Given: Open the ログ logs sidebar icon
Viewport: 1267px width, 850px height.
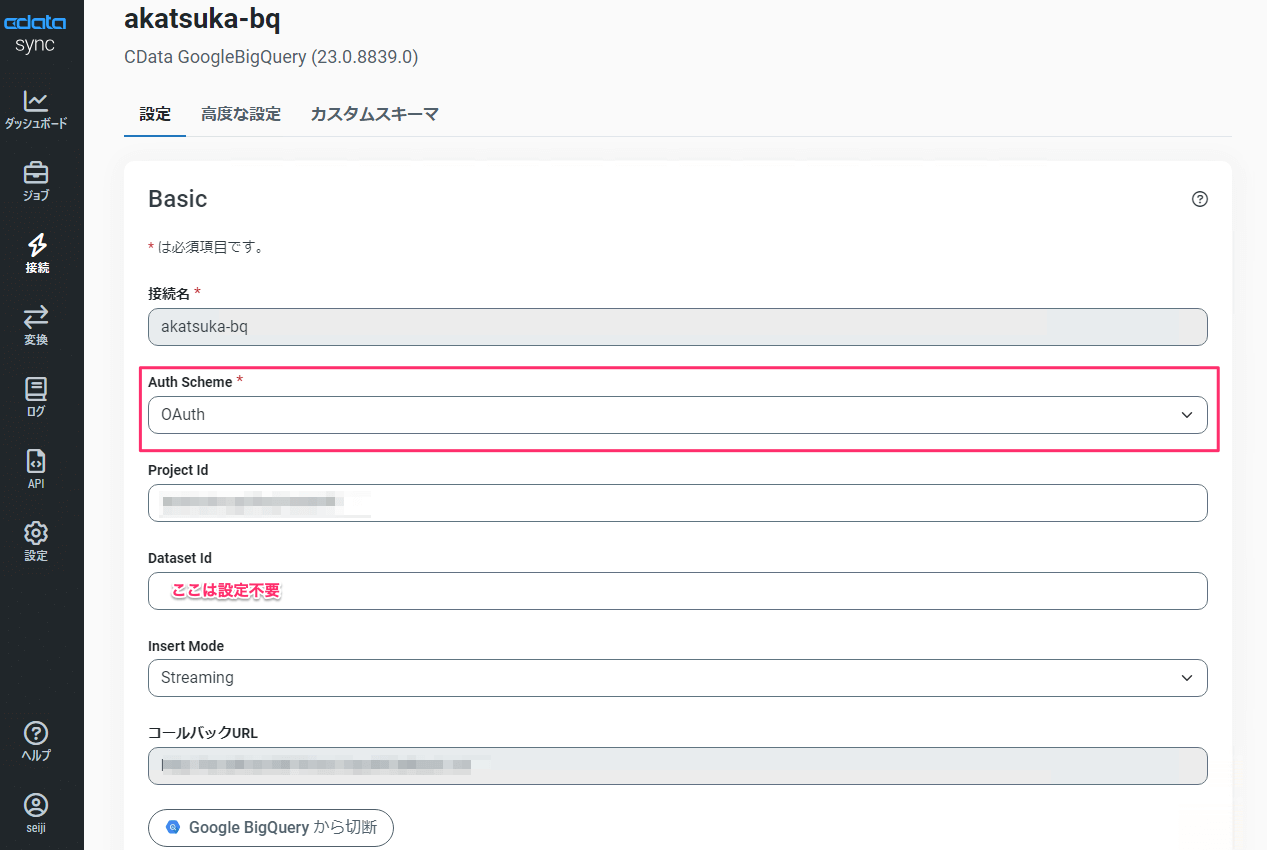Looking at the screenshot, I should point(36,398).
